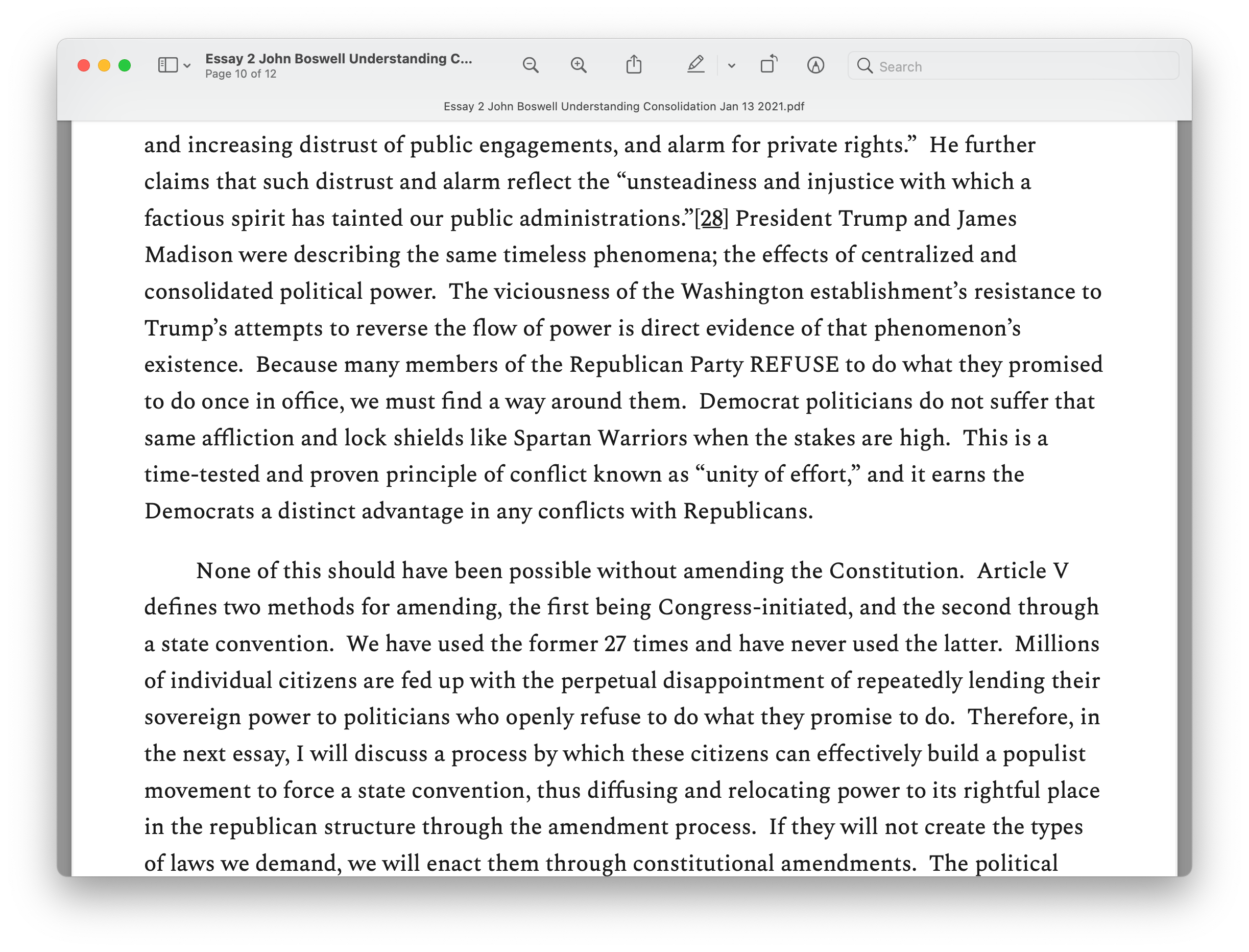Click the sidebar view icon
The image size is (1249, 952).
[x=167, y=65]
